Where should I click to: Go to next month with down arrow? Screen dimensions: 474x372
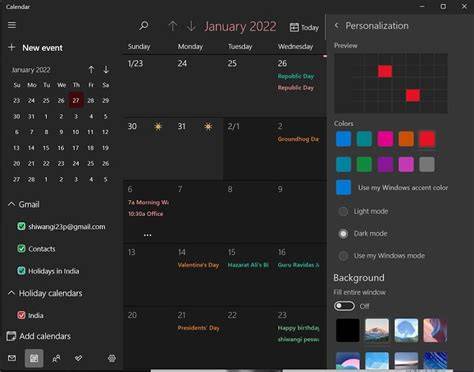191,26
